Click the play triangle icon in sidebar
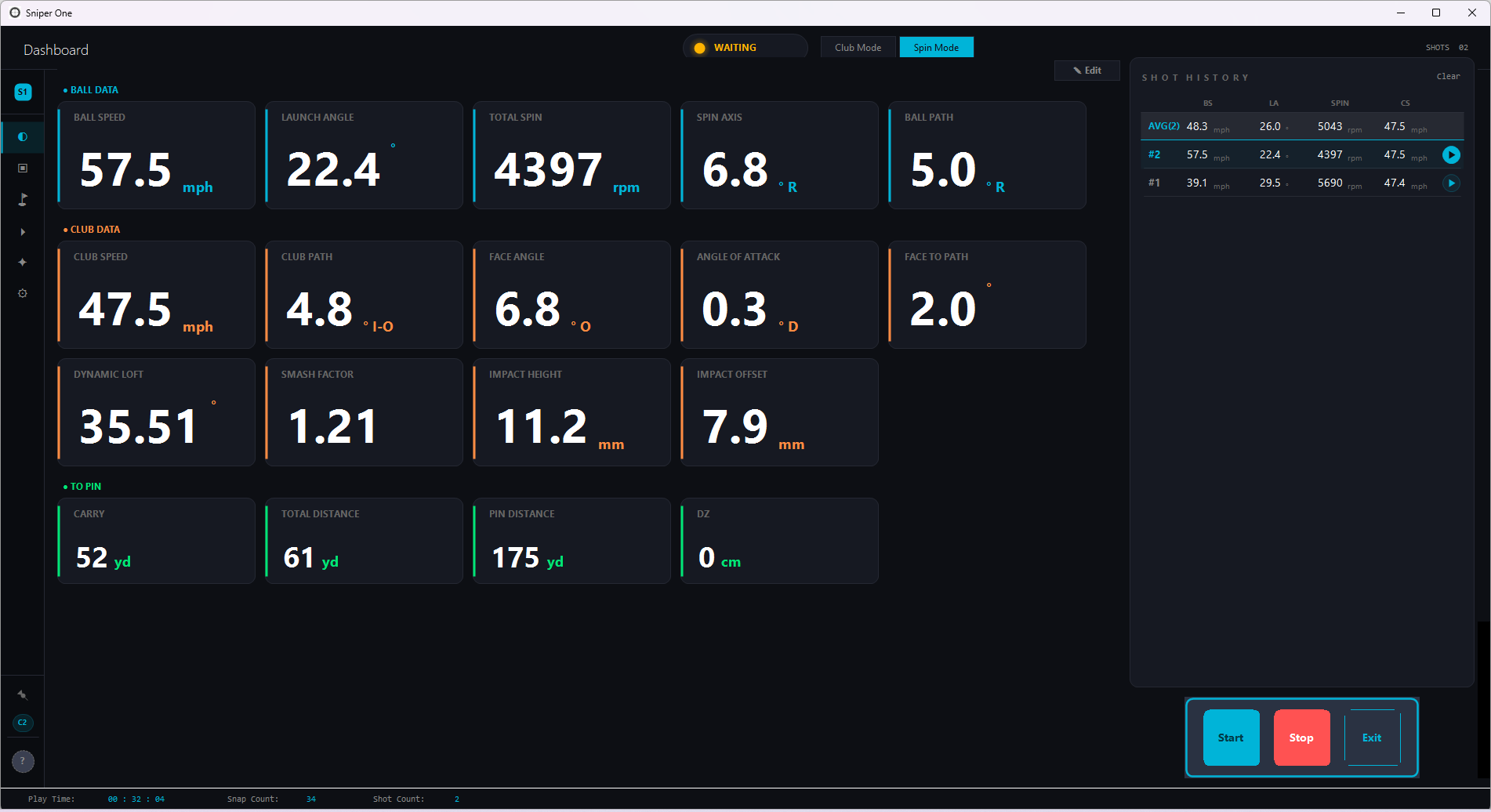This screenshot has height=812, width=1491. (23, 232)
